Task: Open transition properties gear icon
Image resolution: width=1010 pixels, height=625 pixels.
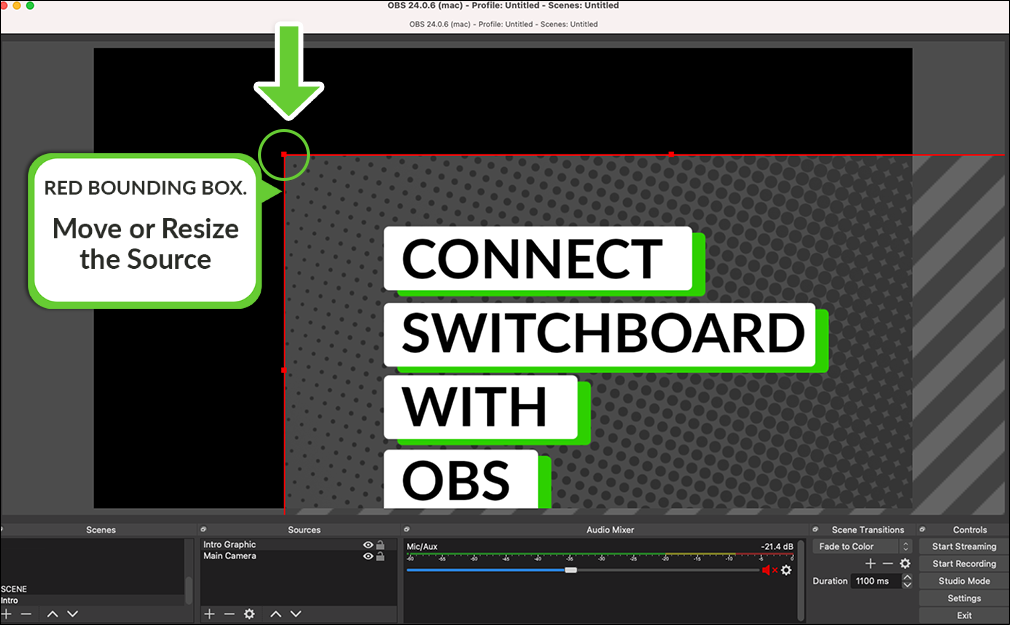Action: (x=905, y=564)
